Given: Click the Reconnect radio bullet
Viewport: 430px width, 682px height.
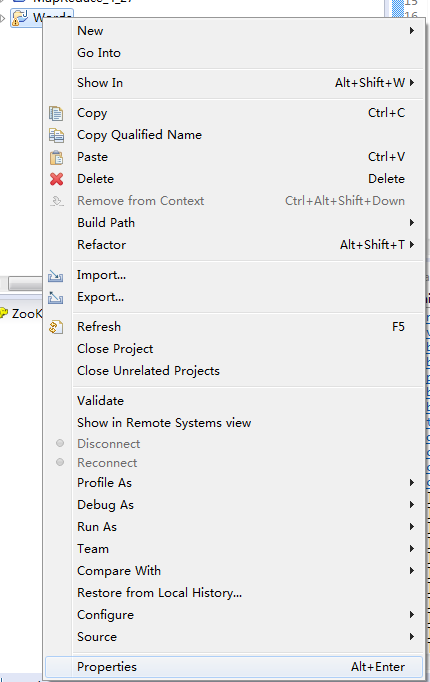Looking at the screenshot, I should [60, 462].
